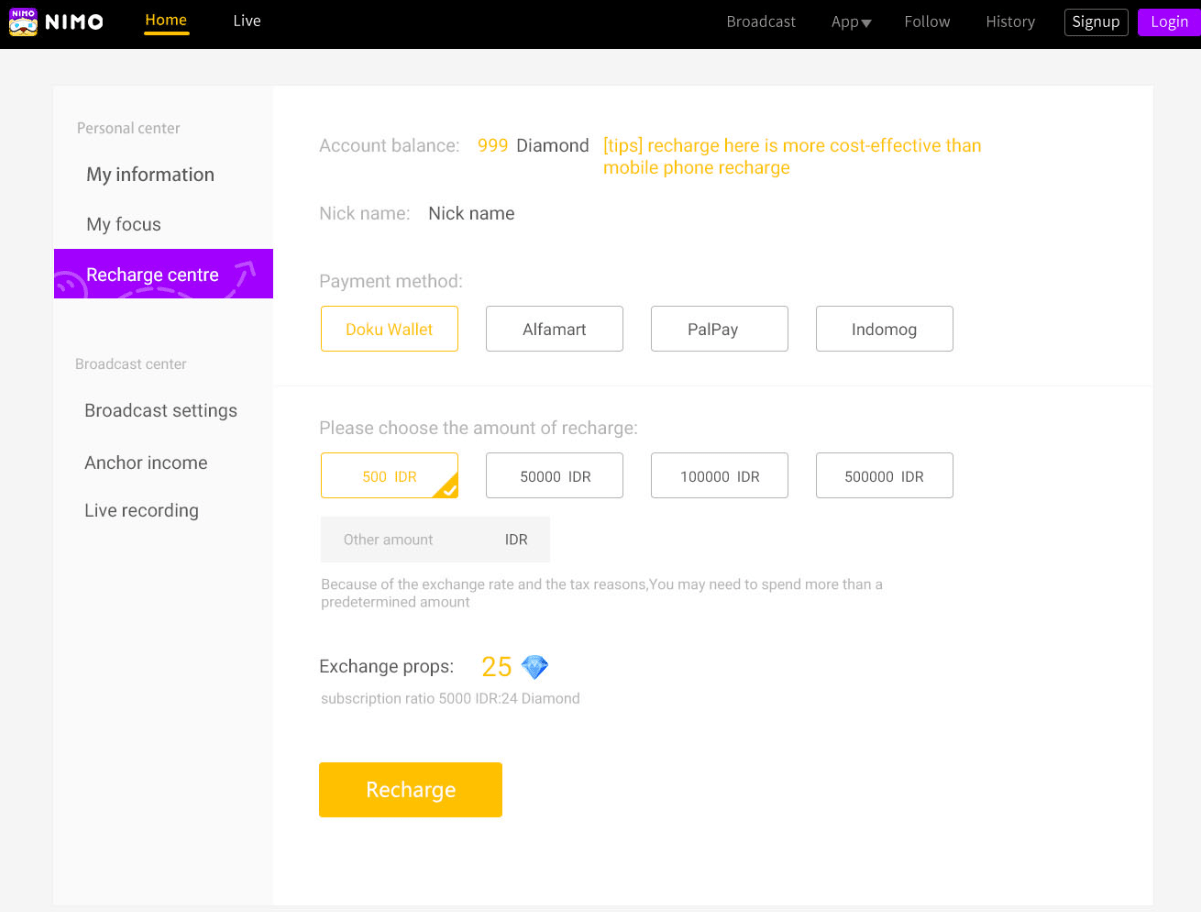
Task: Open the Home tab
Action: click(166, 21)
